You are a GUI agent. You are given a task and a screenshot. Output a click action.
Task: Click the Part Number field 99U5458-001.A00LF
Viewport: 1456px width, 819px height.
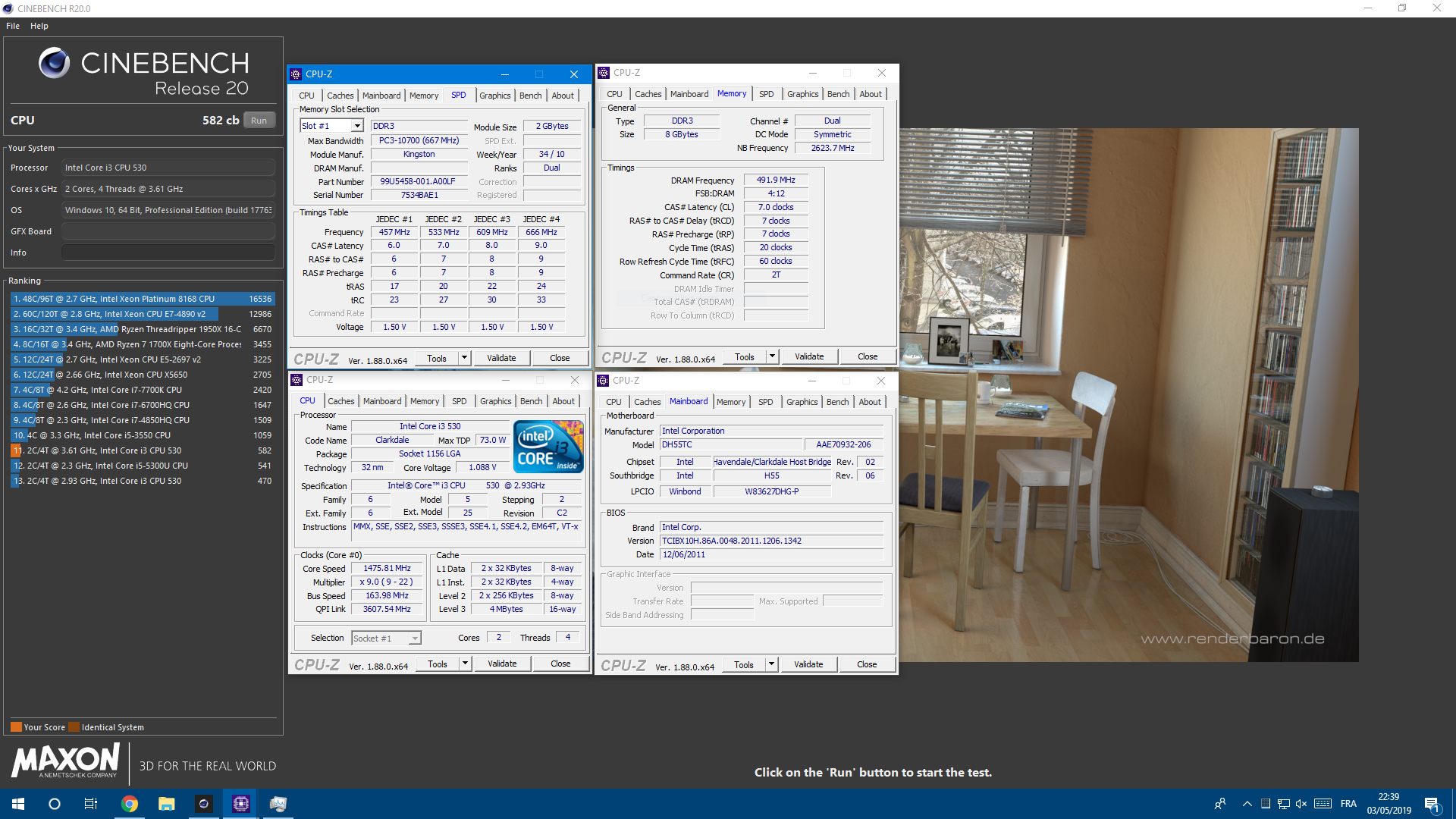tap(419, 182)
